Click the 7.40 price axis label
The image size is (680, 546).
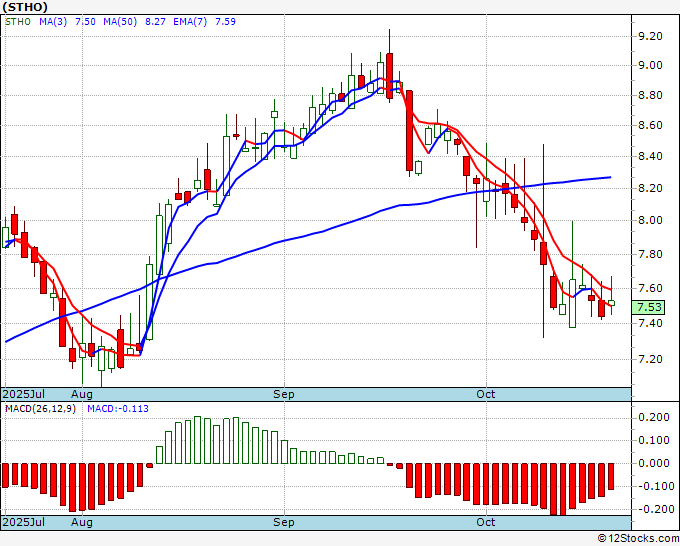click(650, 323)
